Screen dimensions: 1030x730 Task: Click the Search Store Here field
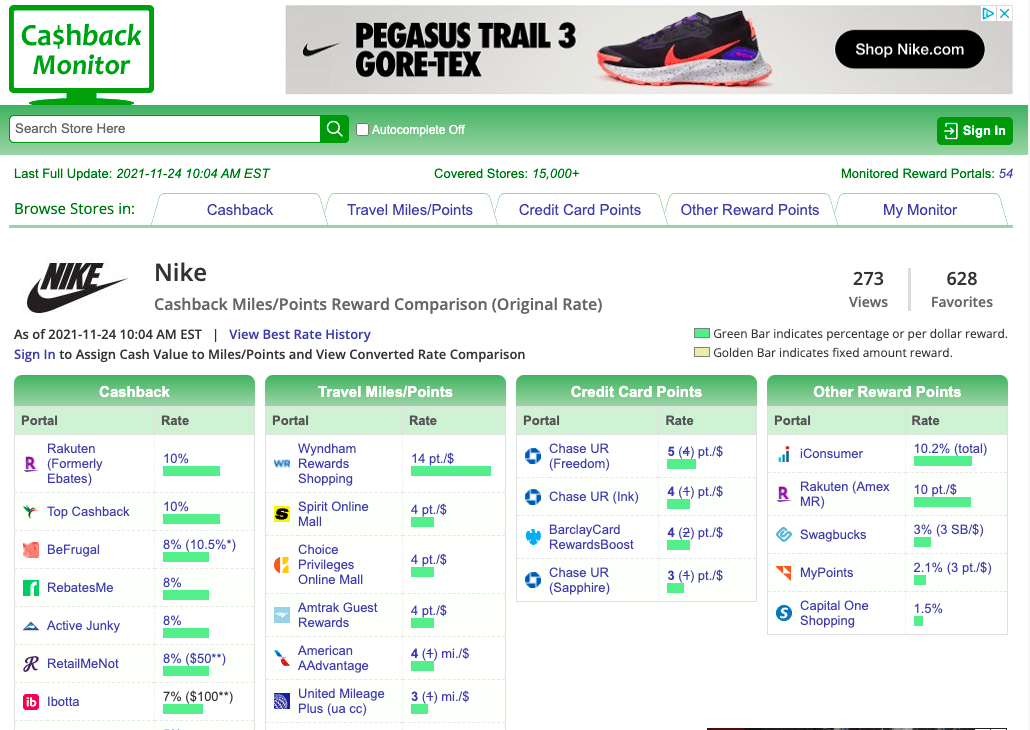(165, 129)
